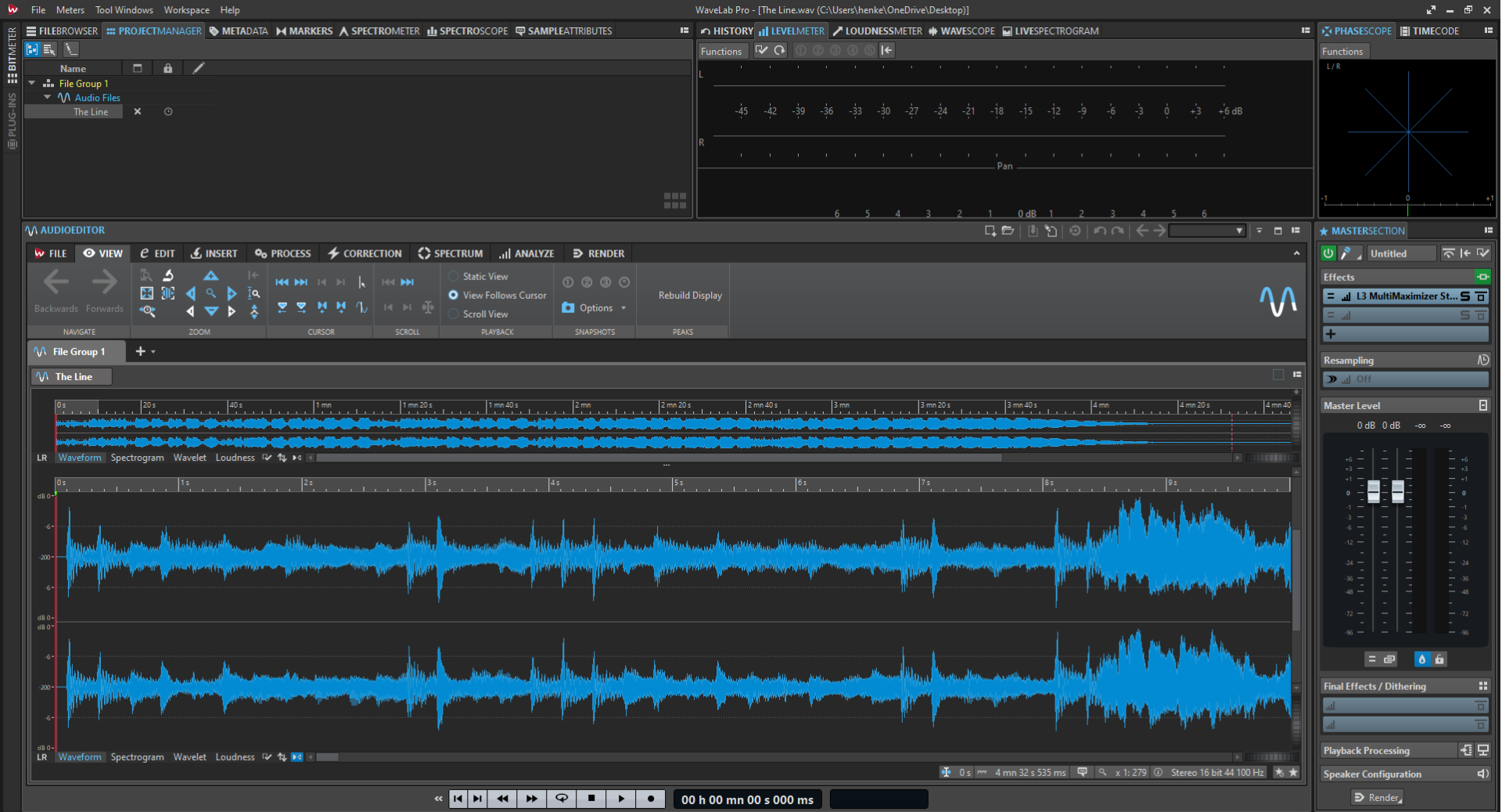The height and width of the screenshot is (812, 1502).
Task: Snap cursor to zero crossing icon
Action: click(361, 307)
